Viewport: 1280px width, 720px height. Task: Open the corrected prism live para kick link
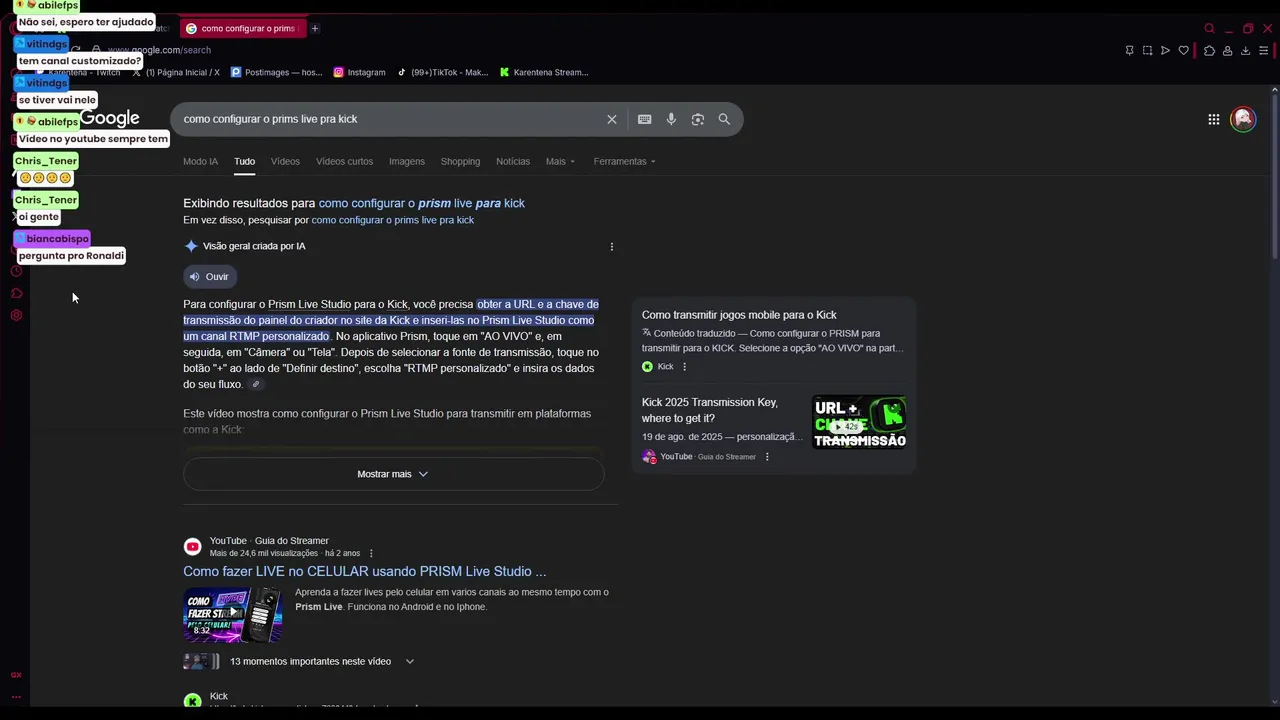click(421, 203)
